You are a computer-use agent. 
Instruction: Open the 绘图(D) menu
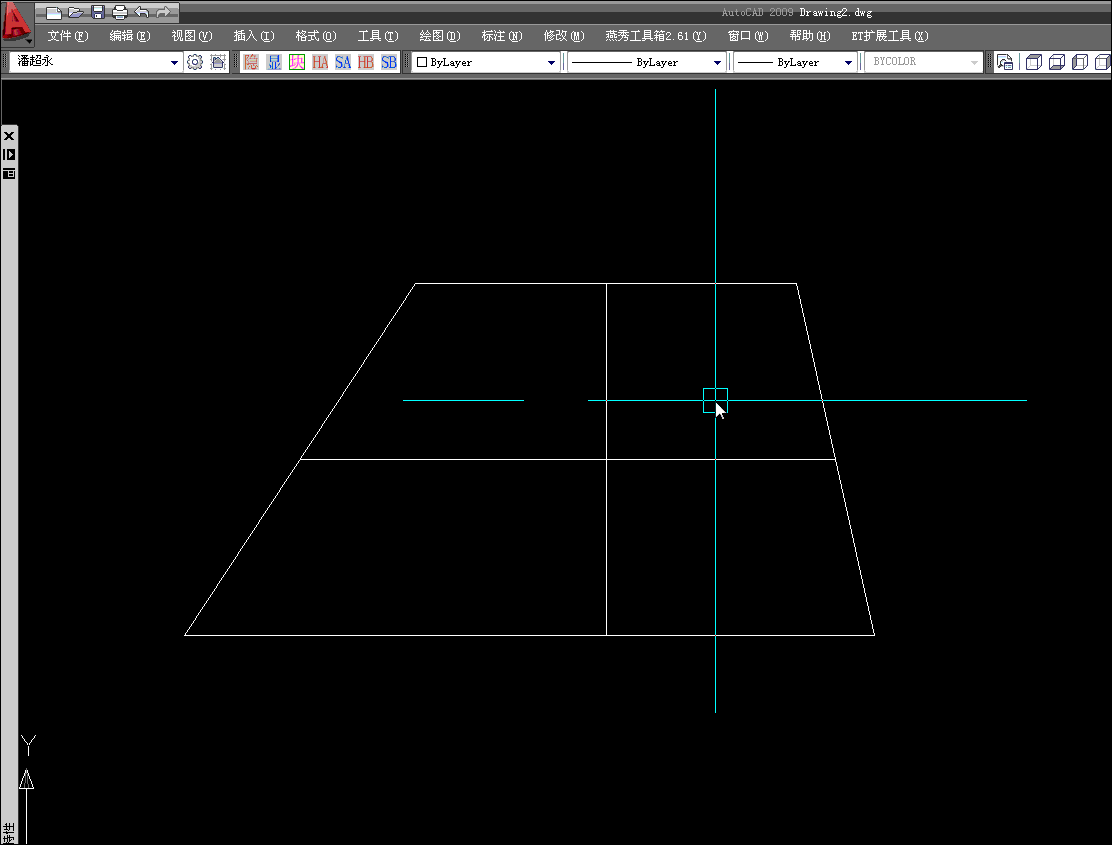click(x=440, y=35)
